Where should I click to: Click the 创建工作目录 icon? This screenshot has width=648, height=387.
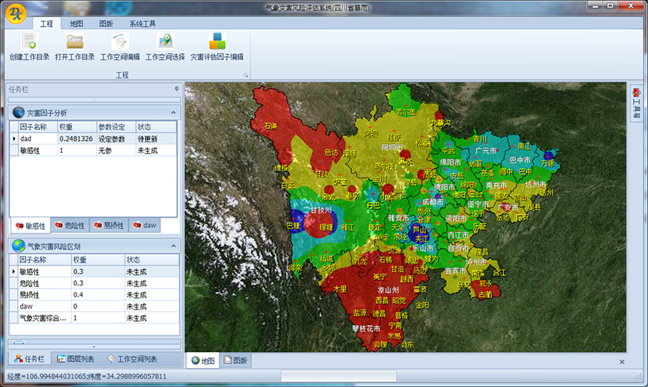[29, 41]
